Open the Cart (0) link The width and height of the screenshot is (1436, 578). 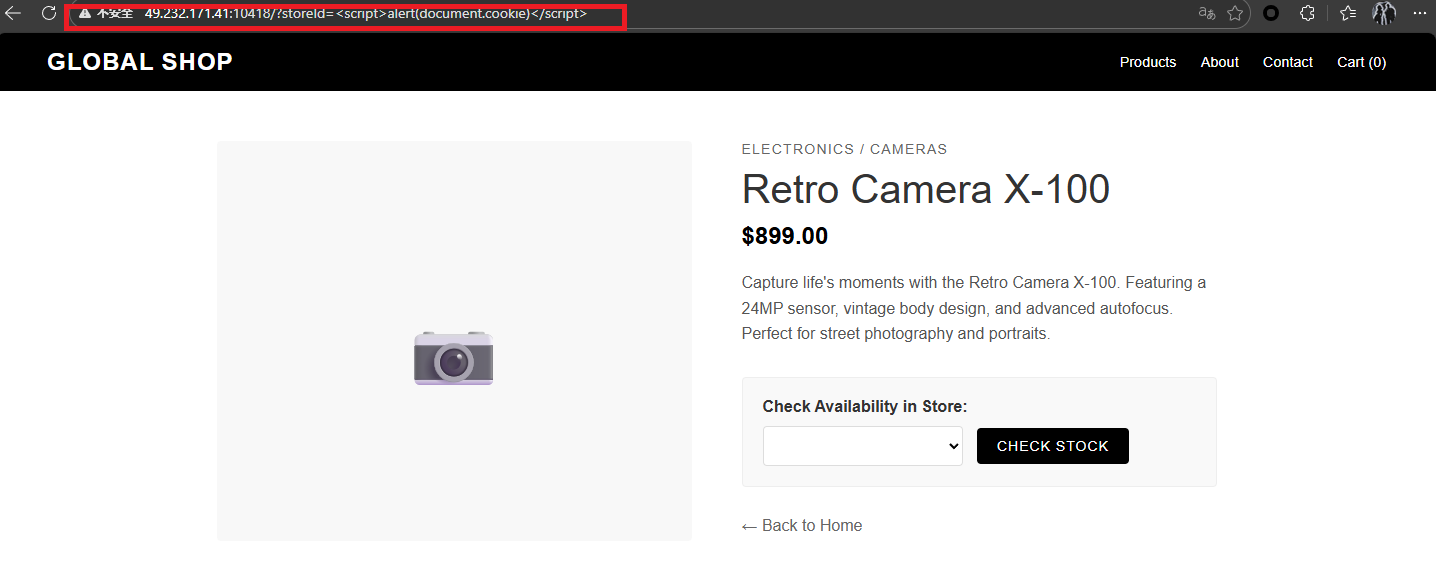1361,62
